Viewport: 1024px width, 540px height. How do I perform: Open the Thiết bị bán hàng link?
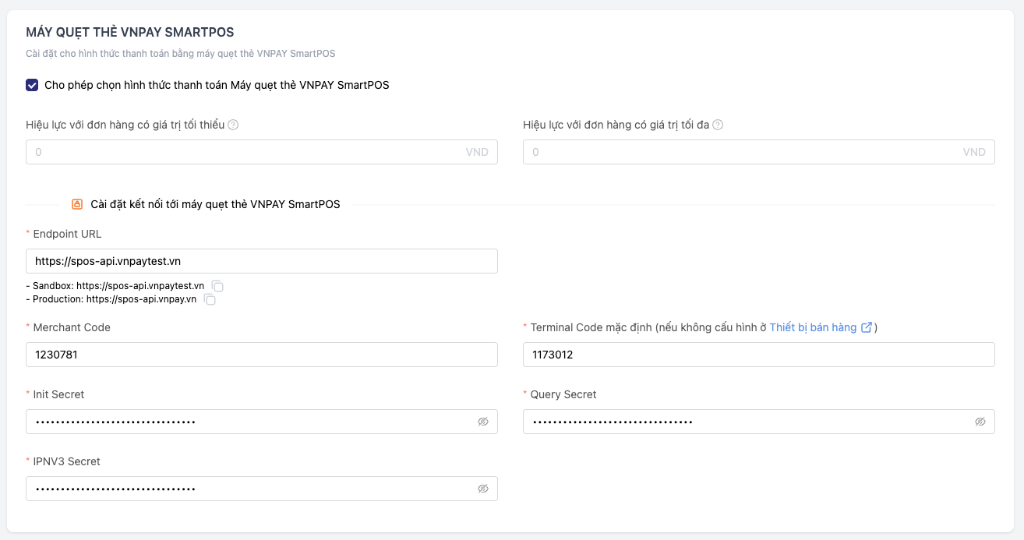[x=815, y=327]
